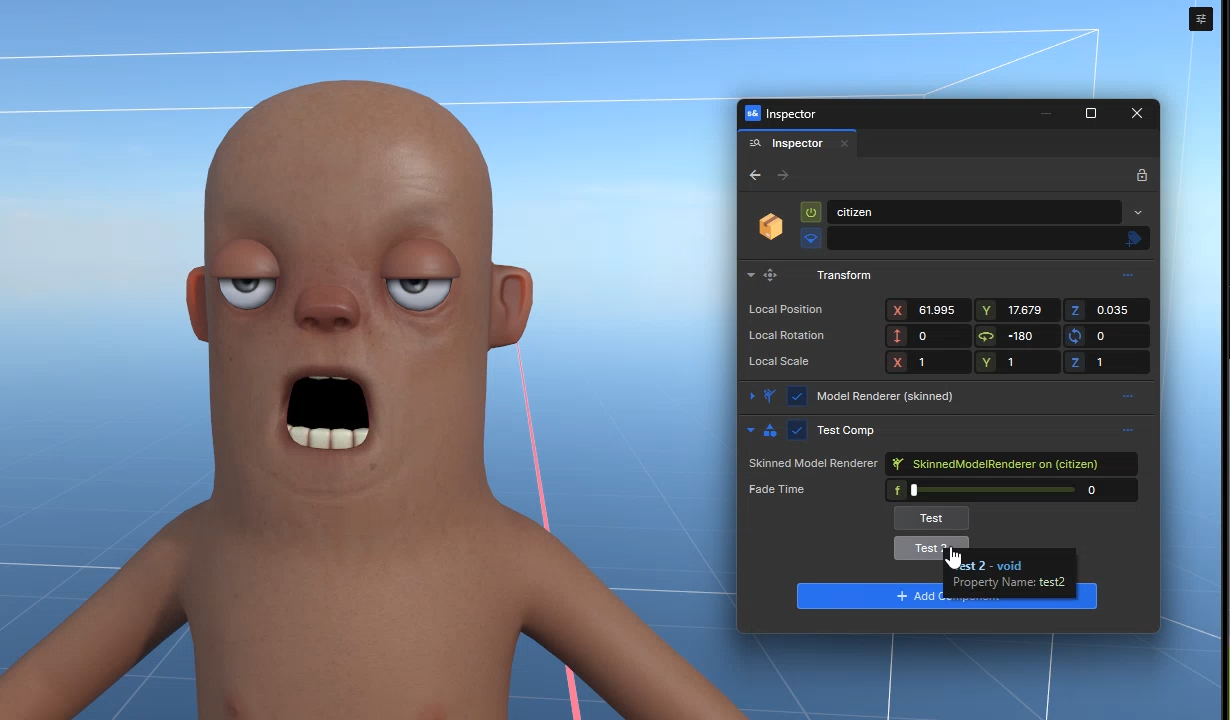Edit Local Position X value 61.995
1230x720 pixels.
(x=938, y=310)
